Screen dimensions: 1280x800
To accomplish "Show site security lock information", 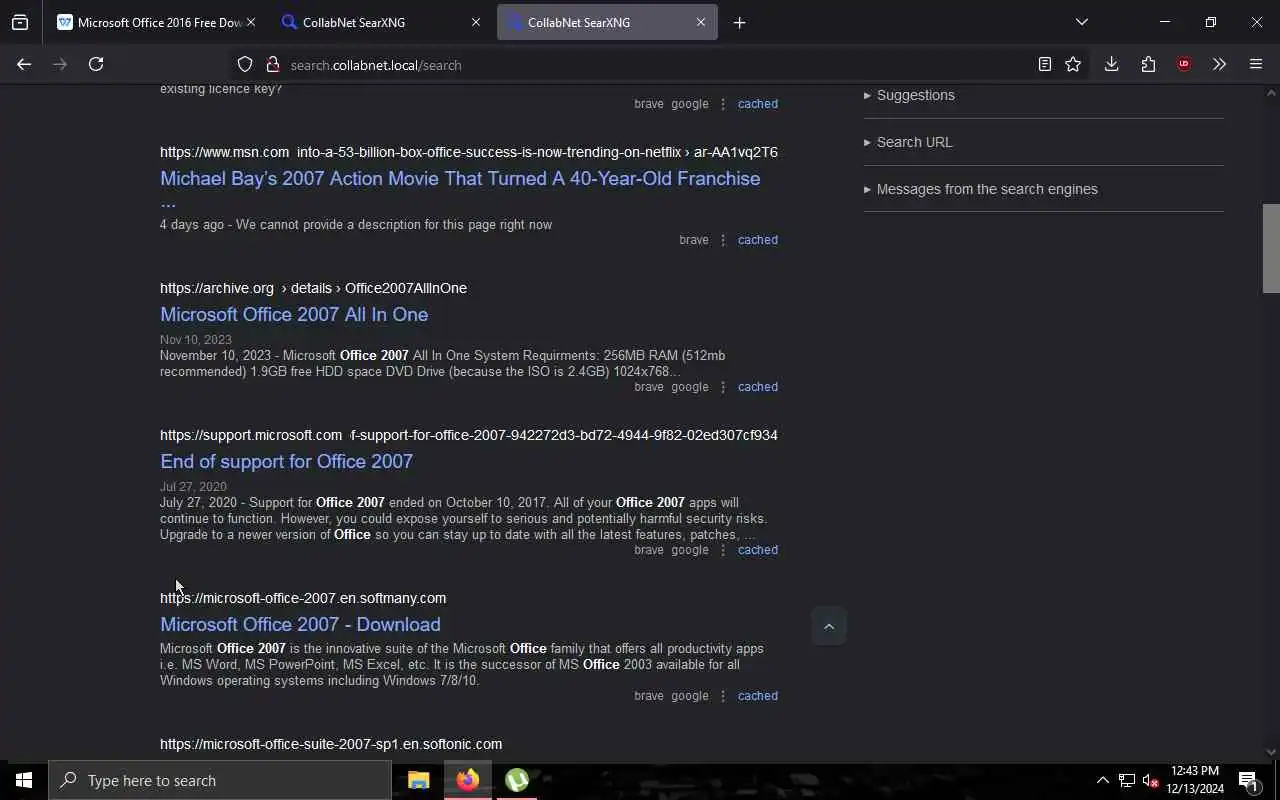I will (272, 64).
